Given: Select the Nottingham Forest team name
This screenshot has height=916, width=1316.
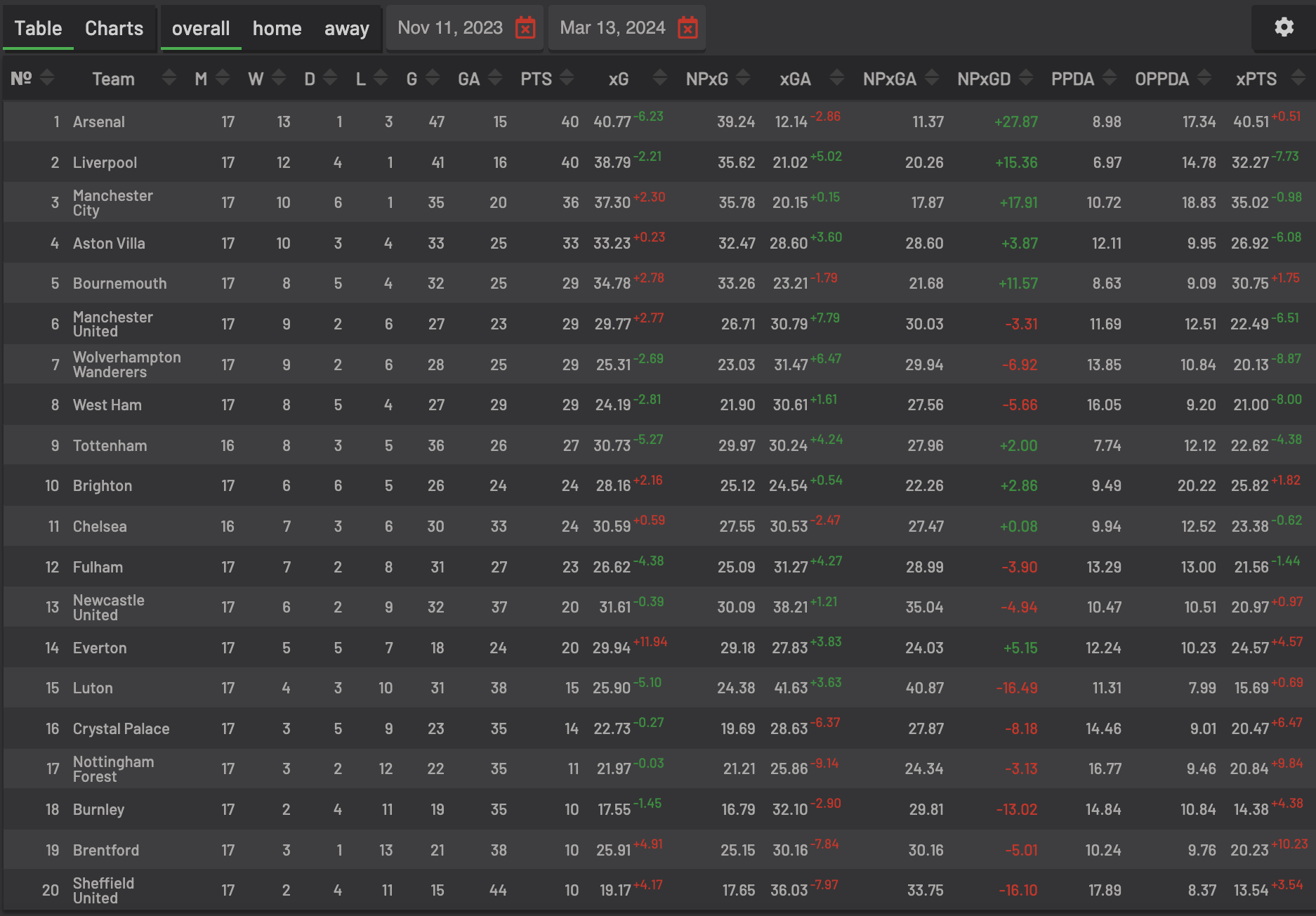Looking at the screenshot, I should coord(114,769).
